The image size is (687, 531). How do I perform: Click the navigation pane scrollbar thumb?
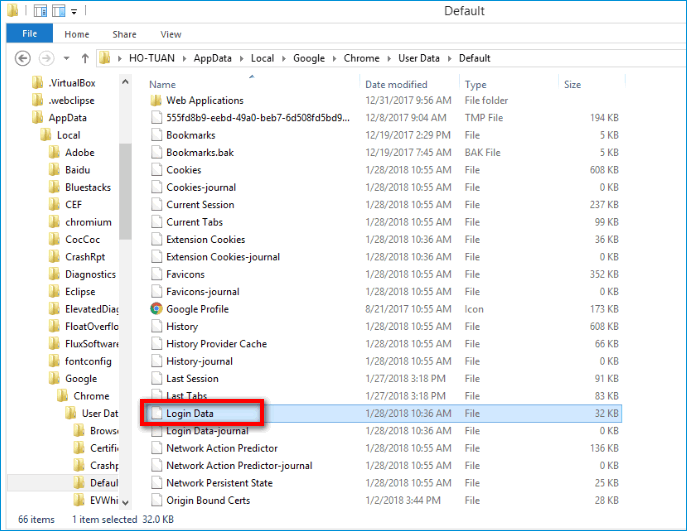[x=125, y=192]
